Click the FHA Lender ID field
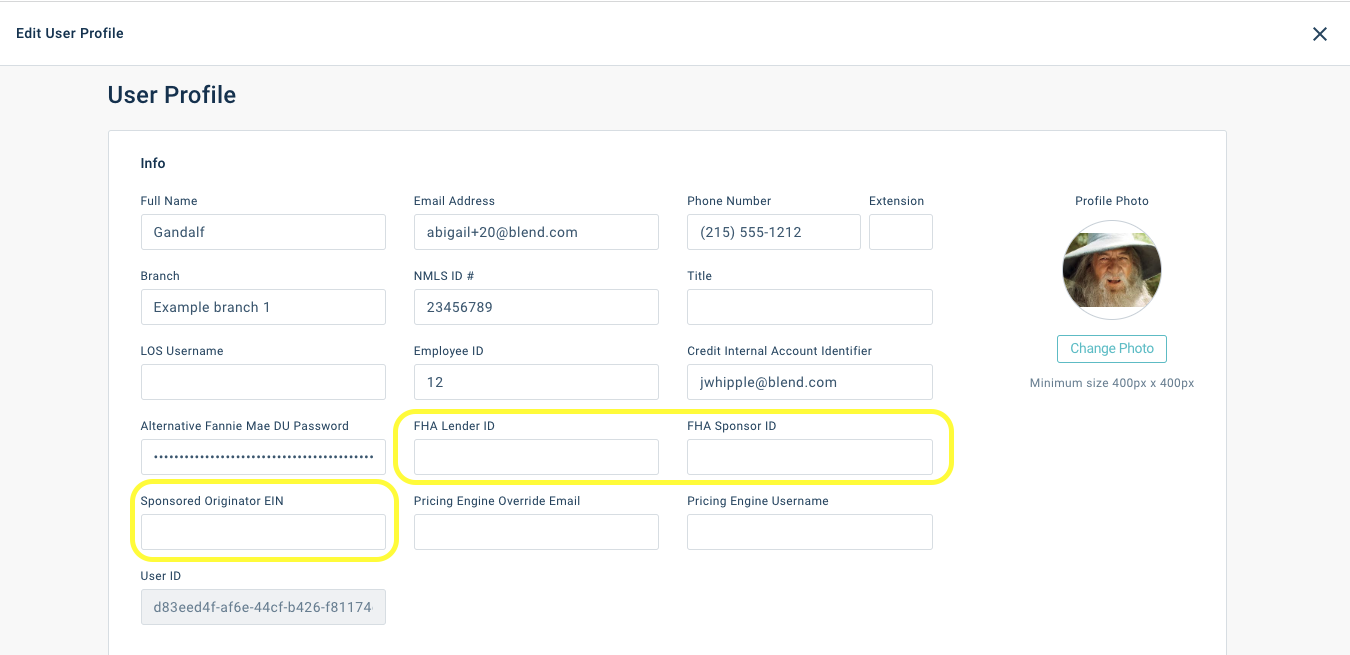The height and width of the screenshot is (655, 1350). click(x=536, y=457)
